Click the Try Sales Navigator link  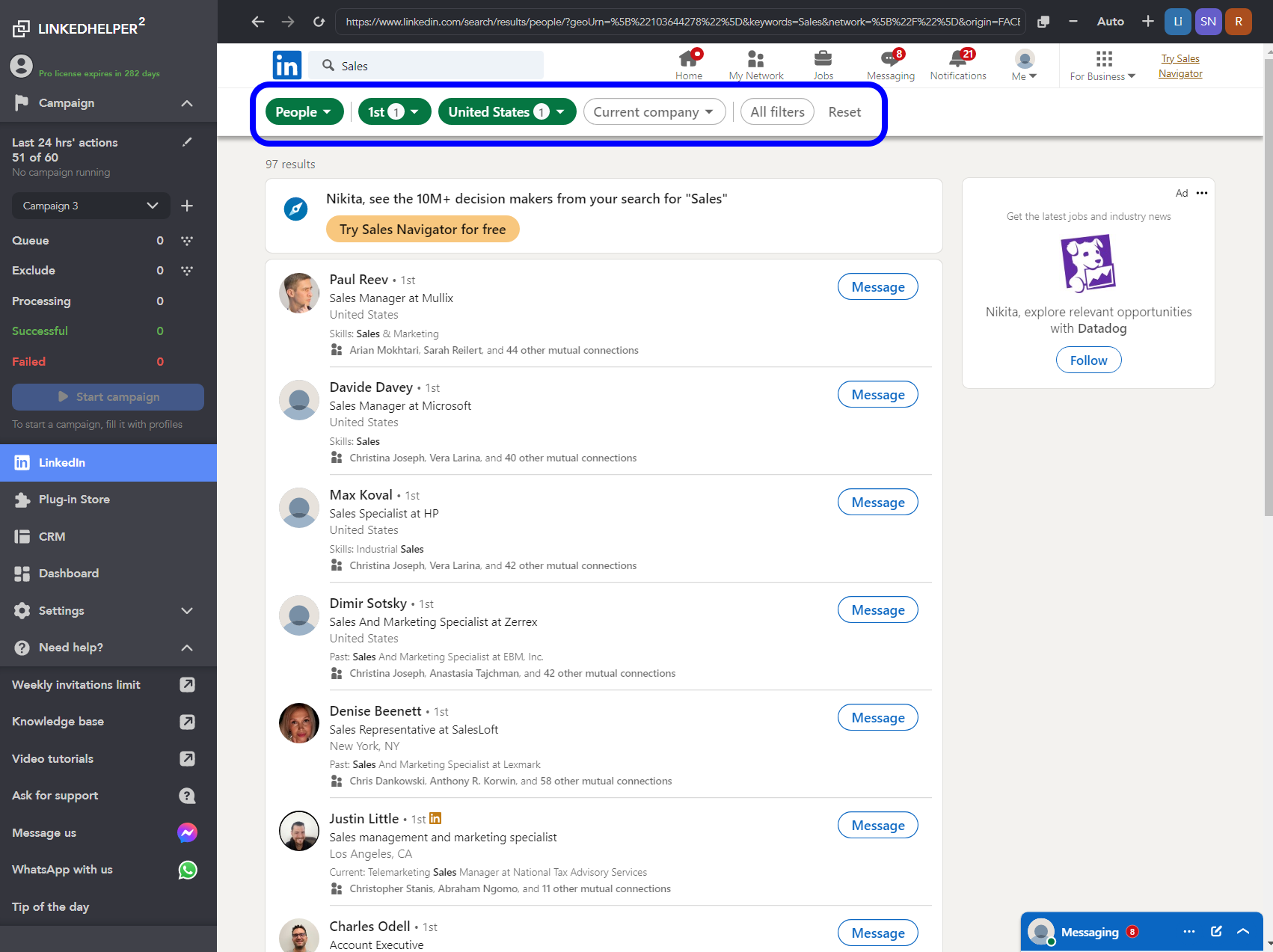[1180, 66]
